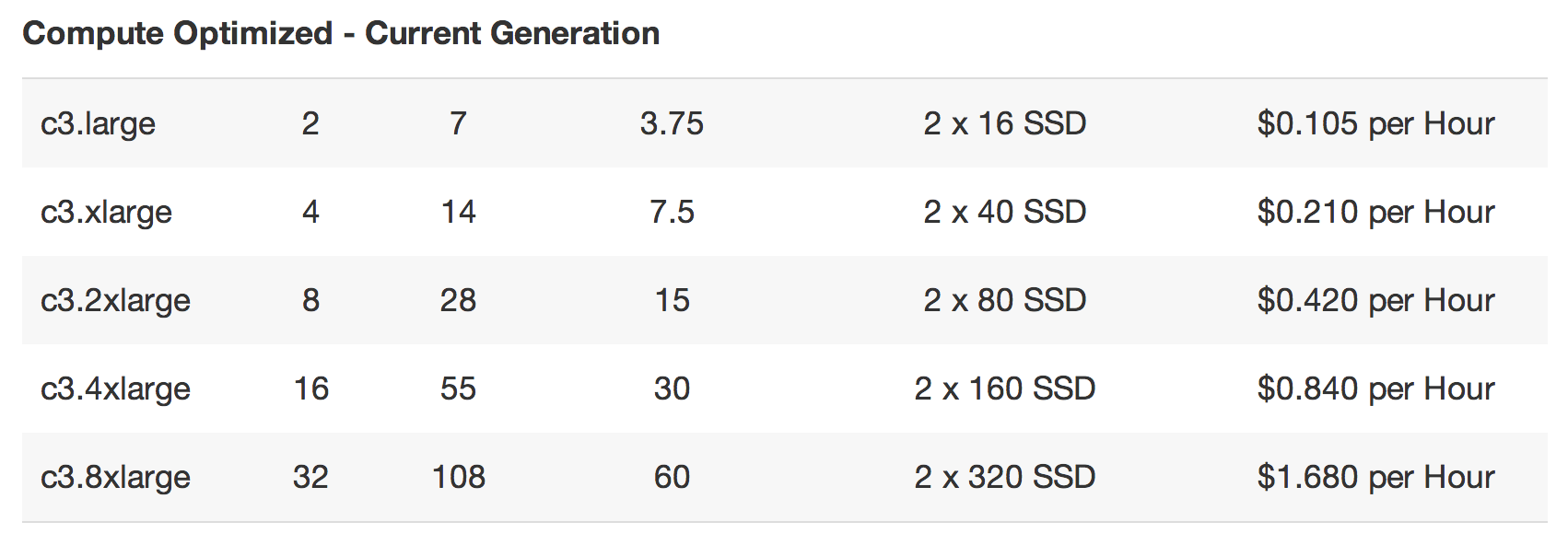1568x545 pixels.
Task: Click the $0.105 per Hour price
Action: point(1375,123)
